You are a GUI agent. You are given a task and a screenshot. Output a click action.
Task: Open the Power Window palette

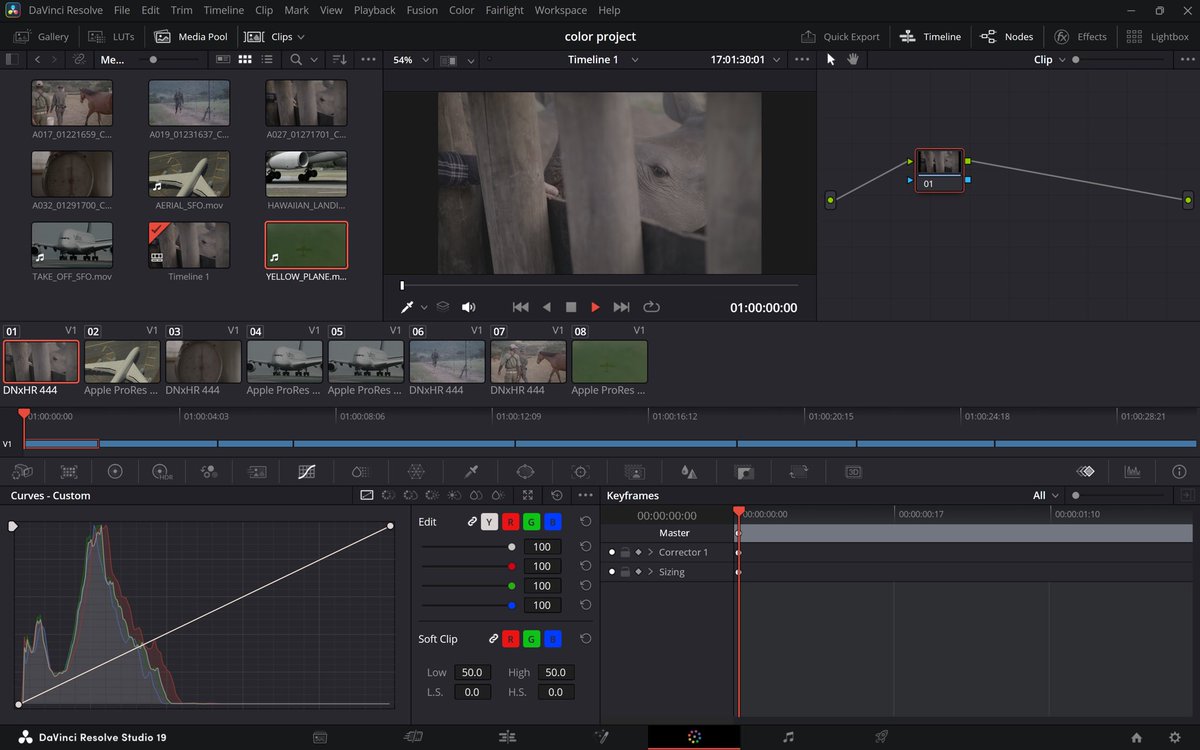tap(525, 471)
